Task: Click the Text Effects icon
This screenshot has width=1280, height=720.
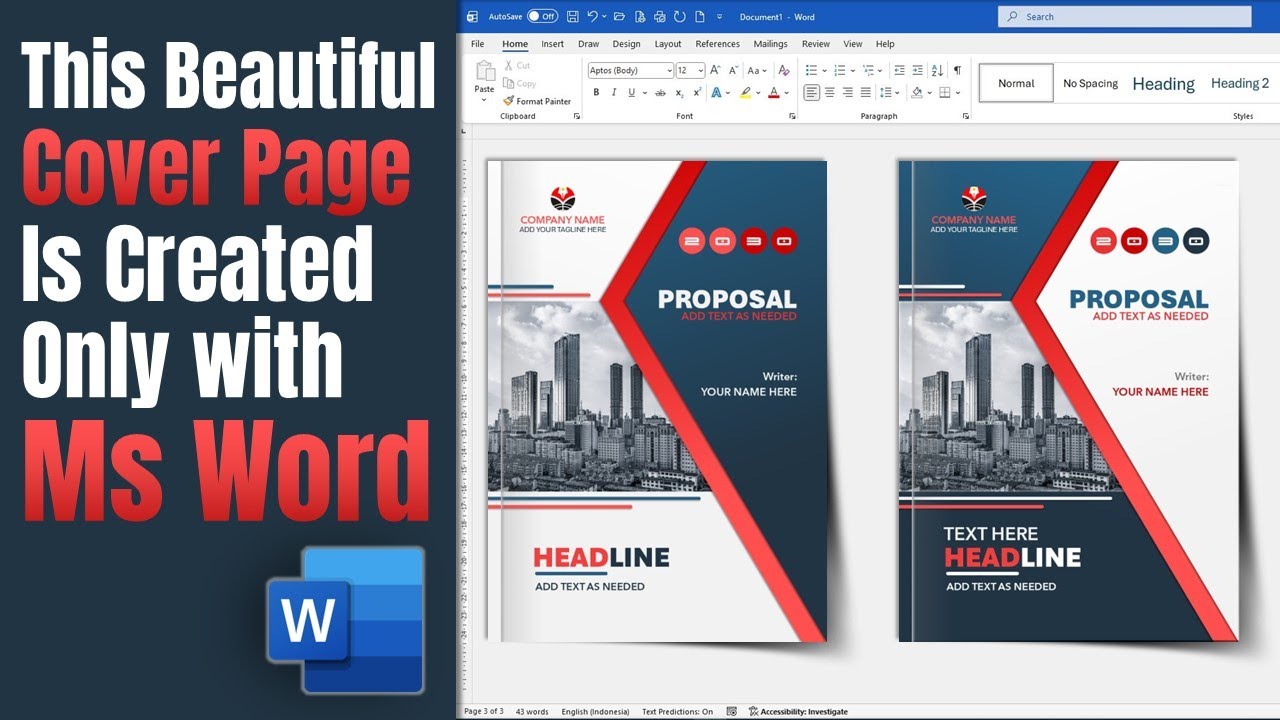Action: click(x=716, y=92)
